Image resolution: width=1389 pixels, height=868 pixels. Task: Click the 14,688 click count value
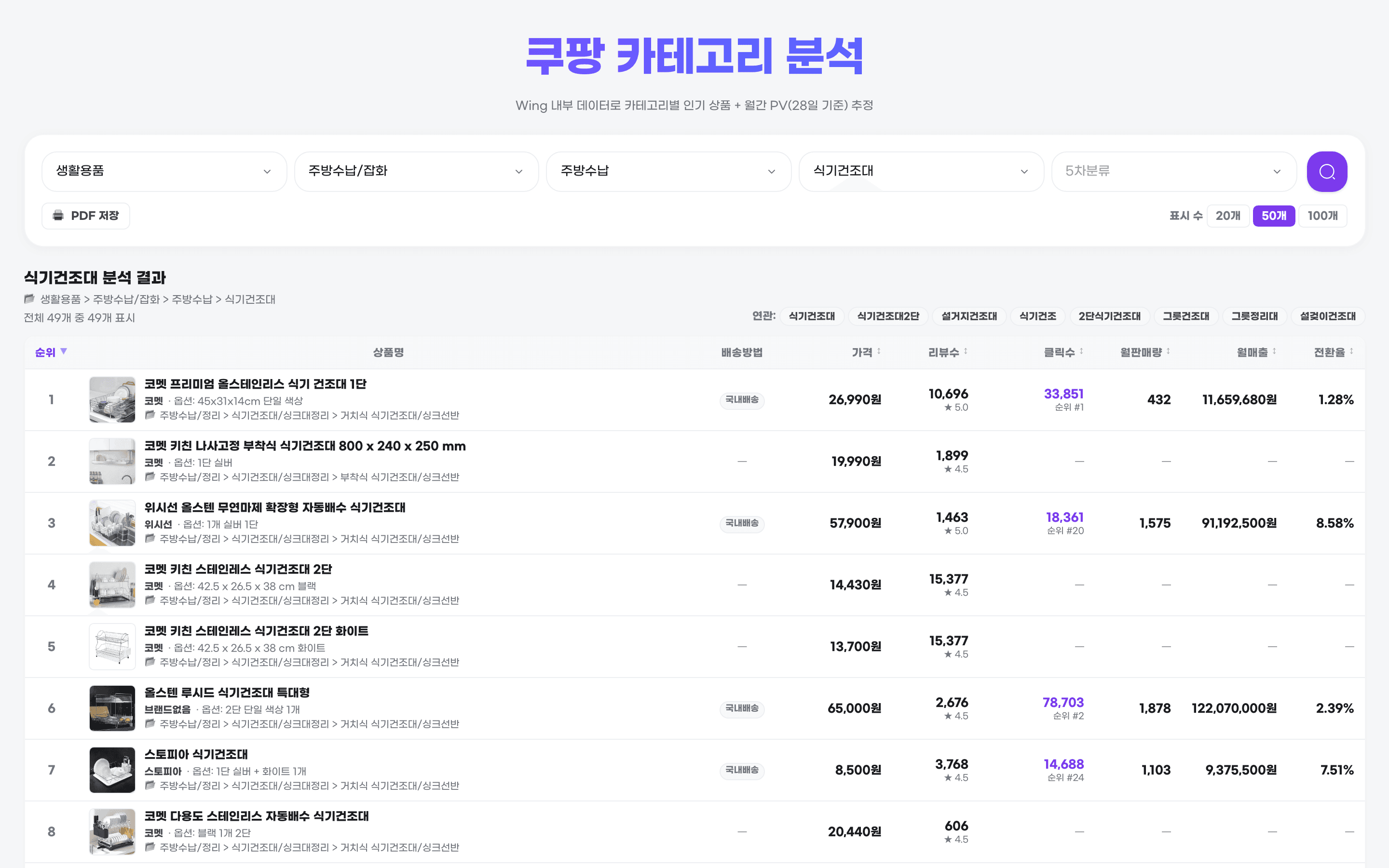(x=1063, y=764)
